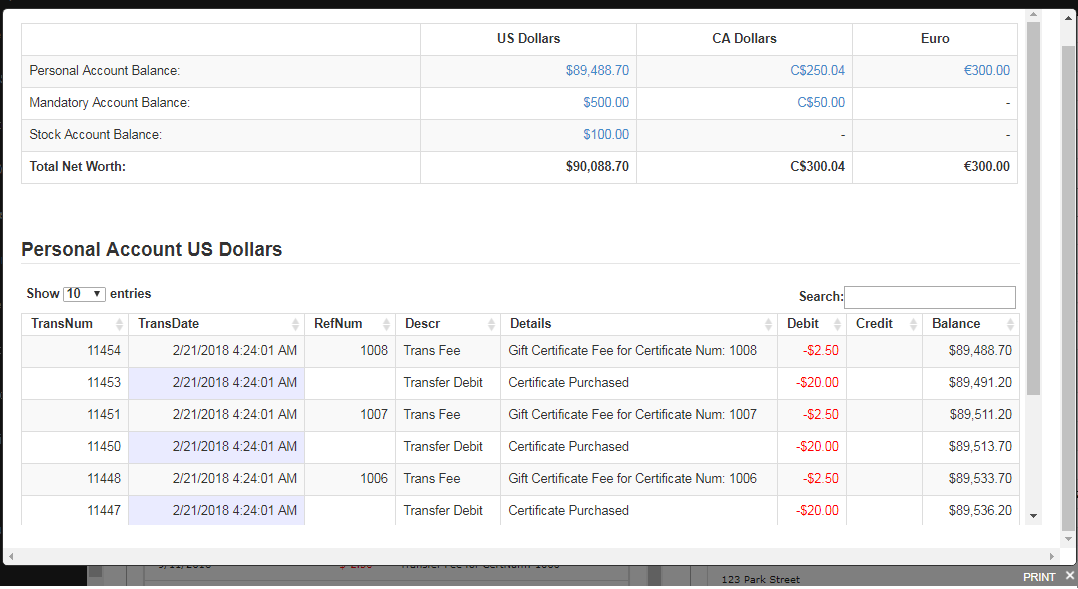This screenshot has height=589, width=1078.
Task: Click inner scrollbar up arrow
Action: click(x=1033, y=15)
